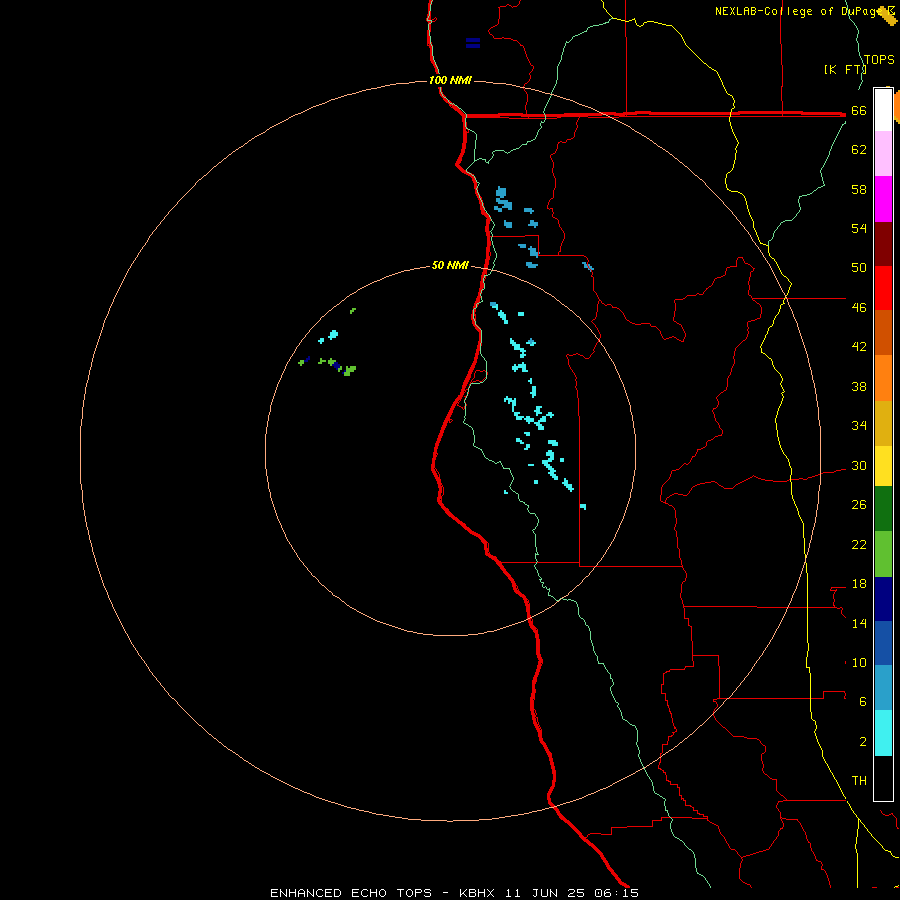This screenshot has height=900, width=900.
Task: Pick the light steel-blue legend swatch
Action: pyautogui.click(x=883, y=688)
